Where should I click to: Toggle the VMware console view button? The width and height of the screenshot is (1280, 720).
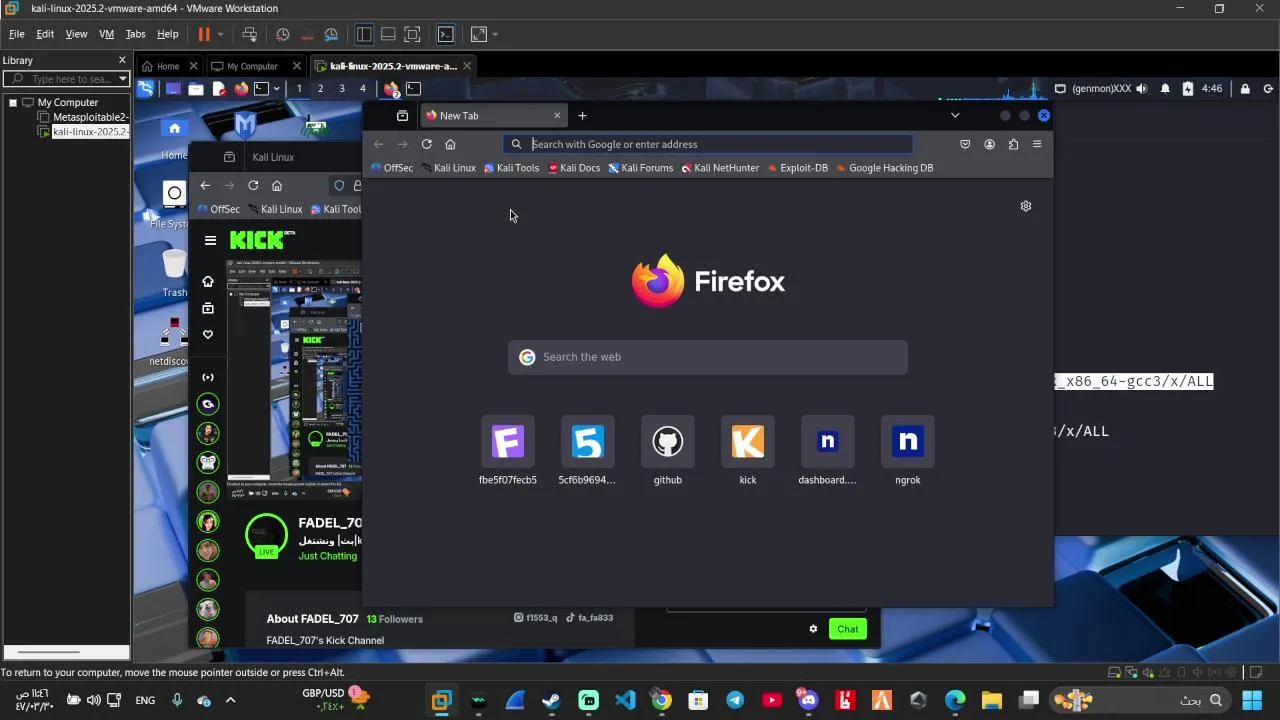coord(446,34)
